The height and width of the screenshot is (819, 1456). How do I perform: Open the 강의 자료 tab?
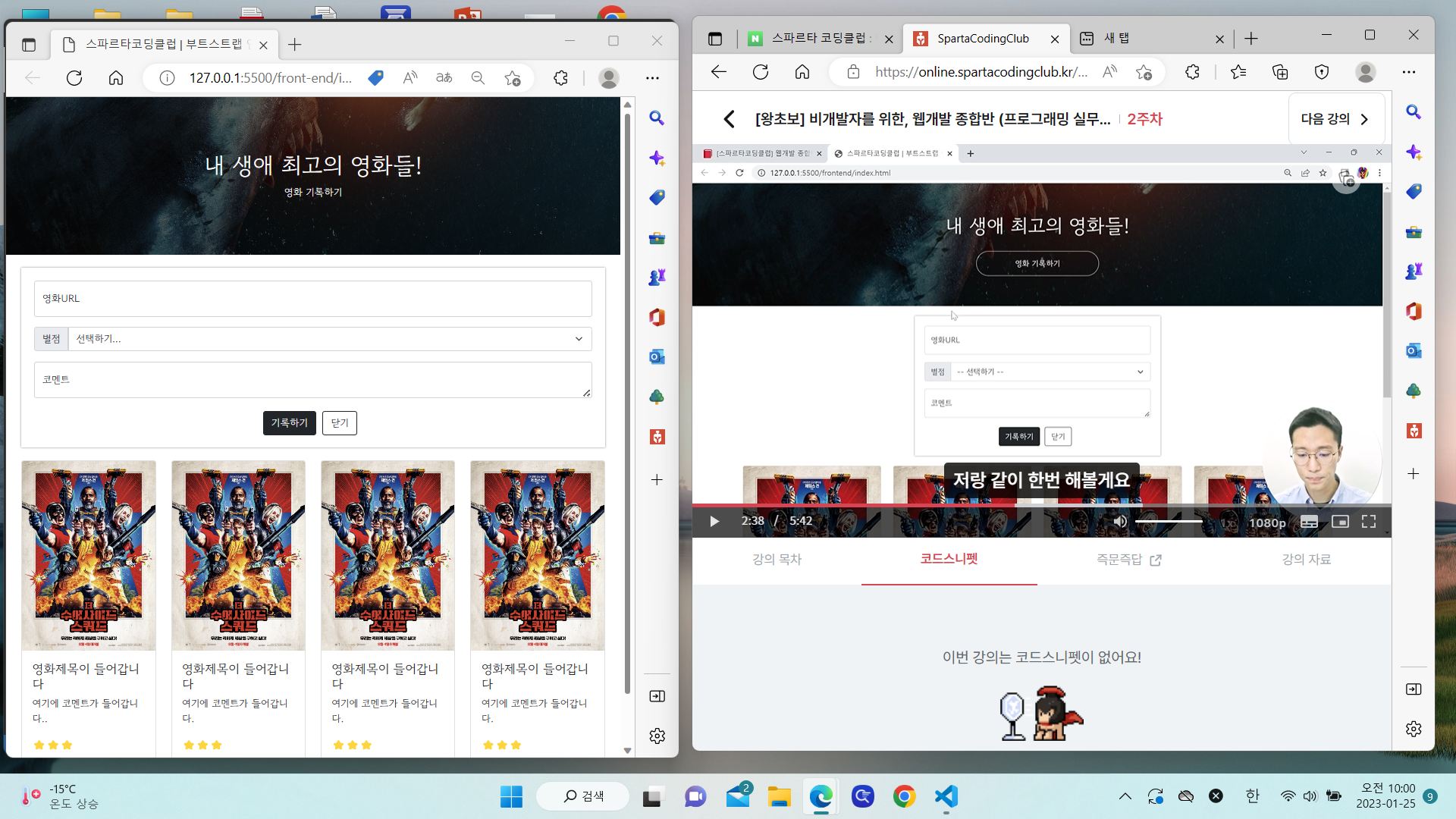(x=1306, y=560)
